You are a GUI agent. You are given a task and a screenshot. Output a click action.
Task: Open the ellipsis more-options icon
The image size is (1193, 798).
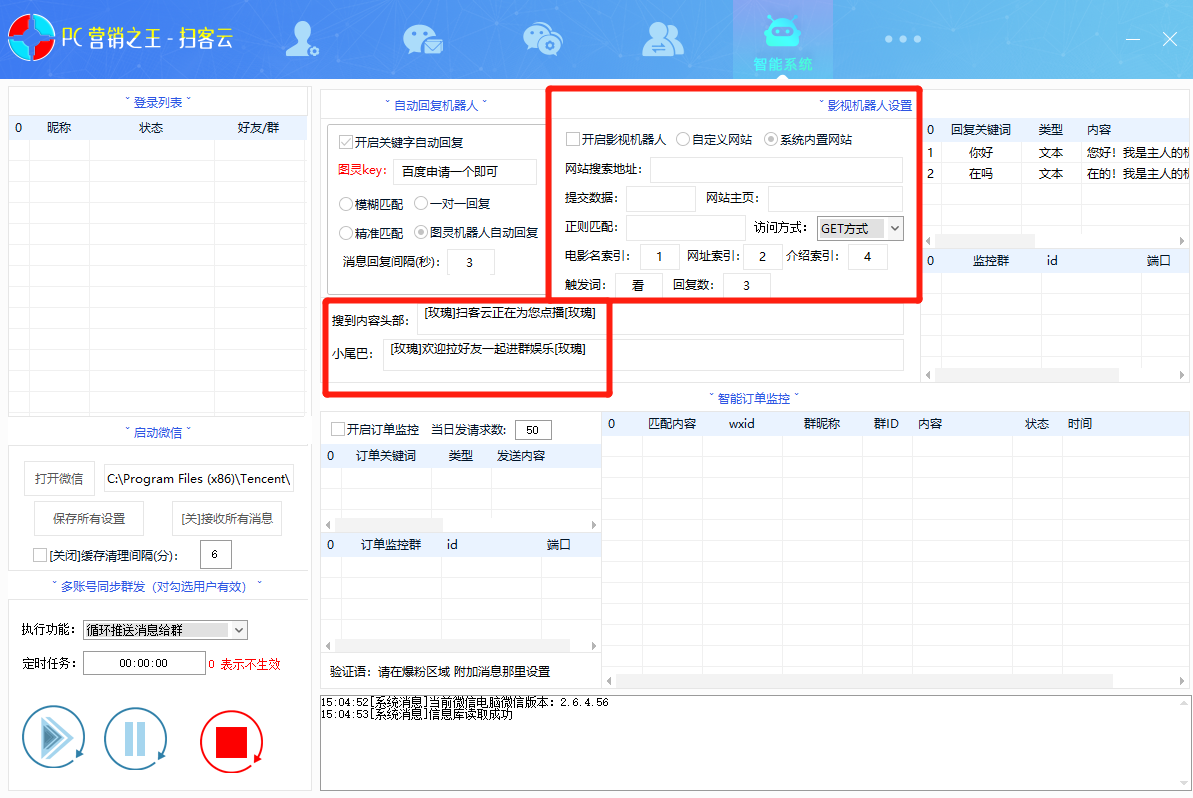pos(902,39)
